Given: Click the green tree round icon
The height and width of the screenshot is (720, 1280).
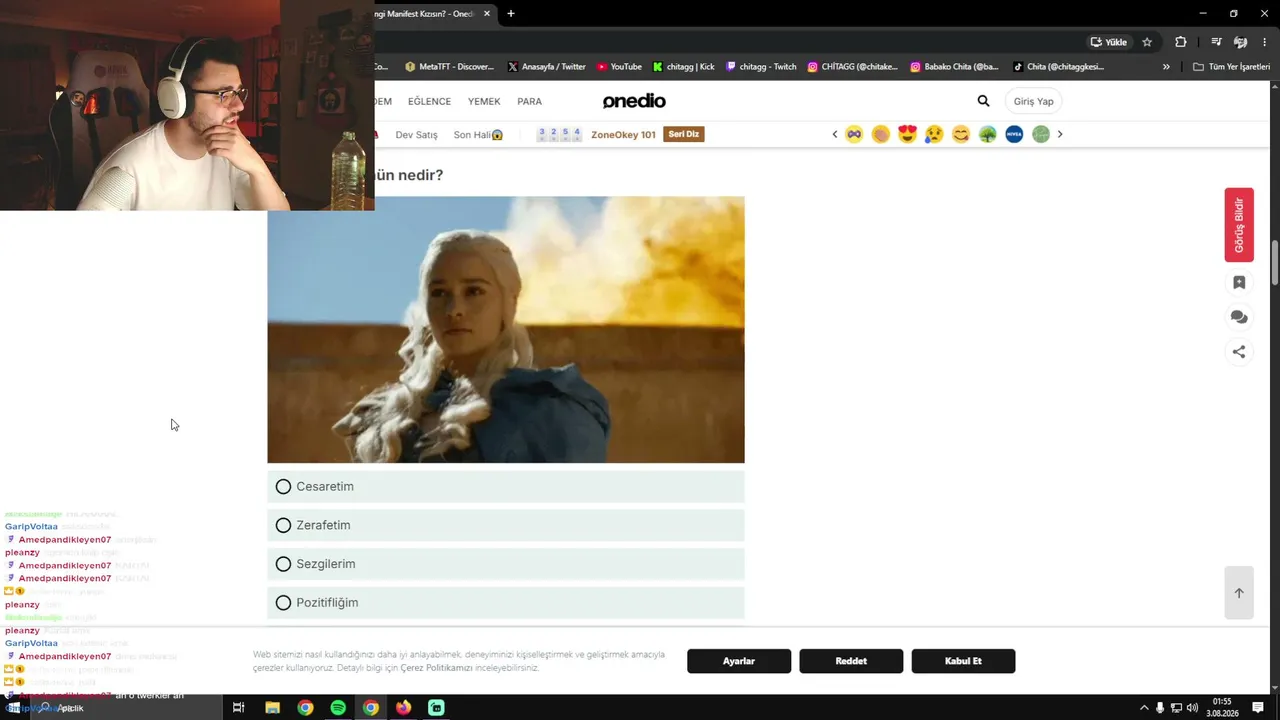Looking at the screenshot, I should tap(988, 134).
